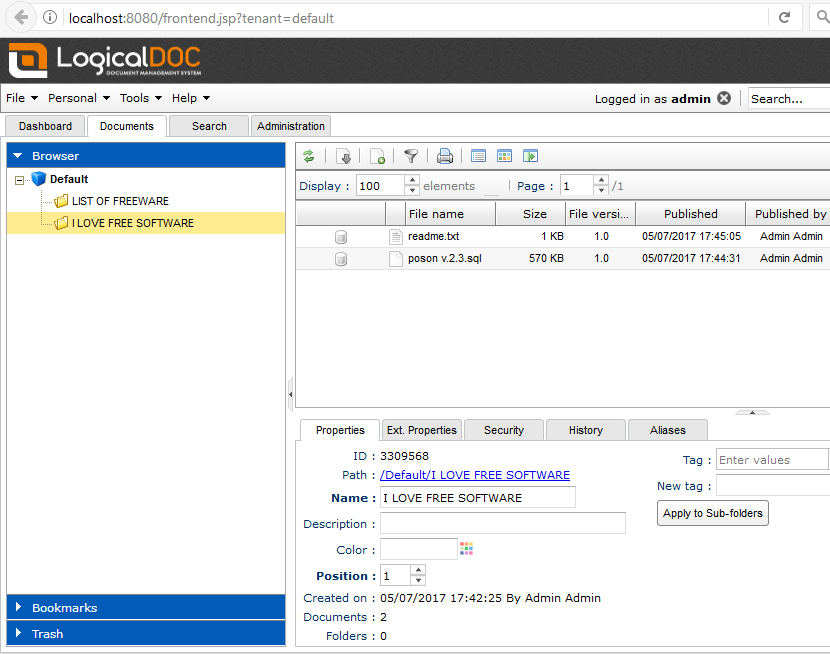Switch to grid view using toolbar icon
Screen dimensions: 830x654
pyautogui.click(x=504, y=156)
